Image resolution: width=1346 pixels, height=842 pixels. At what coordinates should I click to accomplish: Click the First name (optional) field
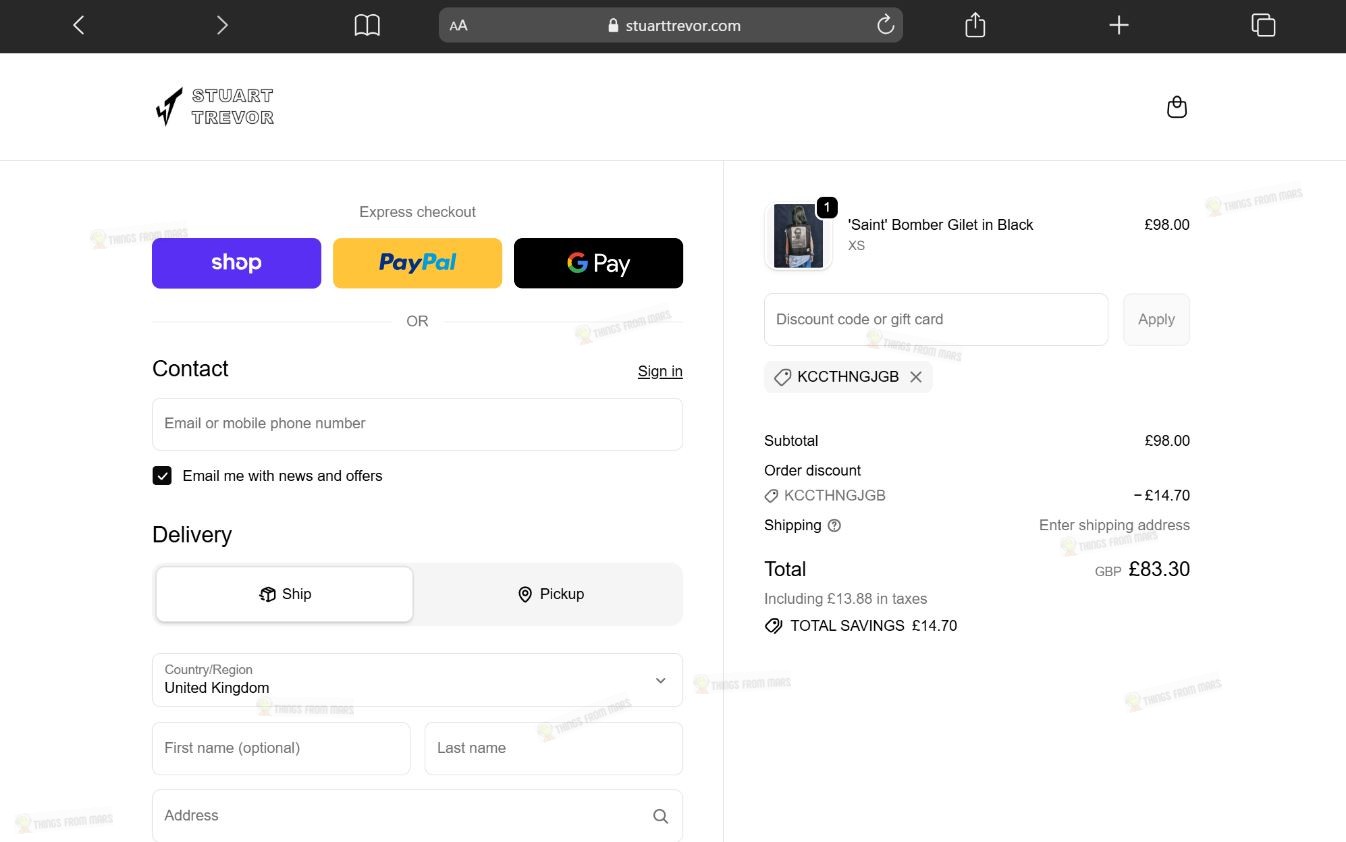click(281, 748)
